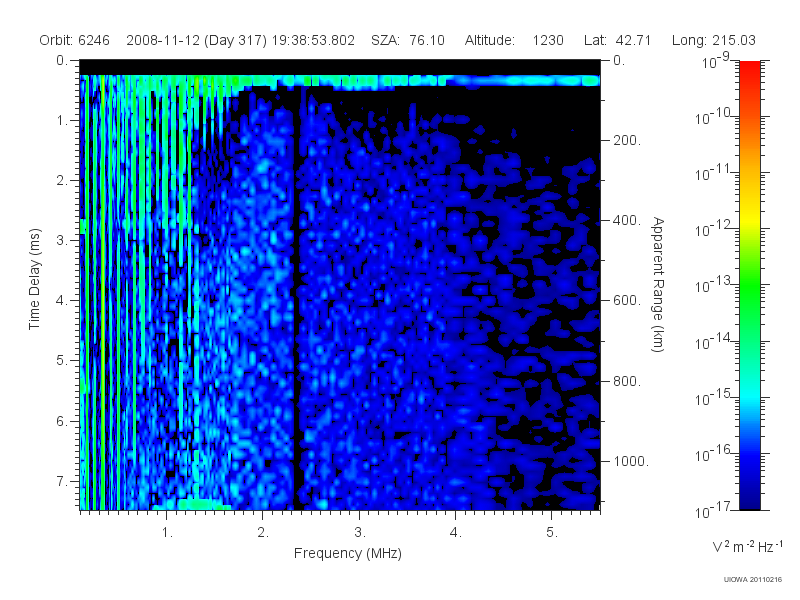Click the 4. tick label on time delay axis
The width and height of the screenshot is (800, 600).
pos(62,301)
